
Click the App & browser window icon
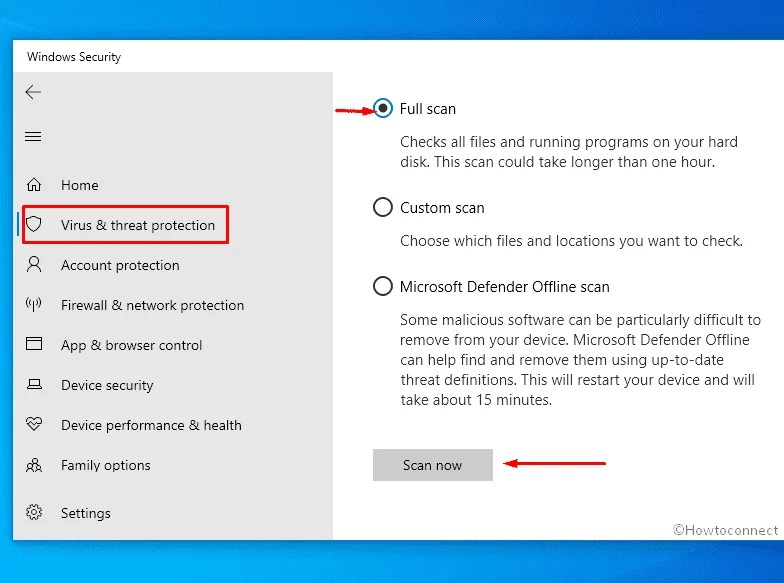pos(34,344)
